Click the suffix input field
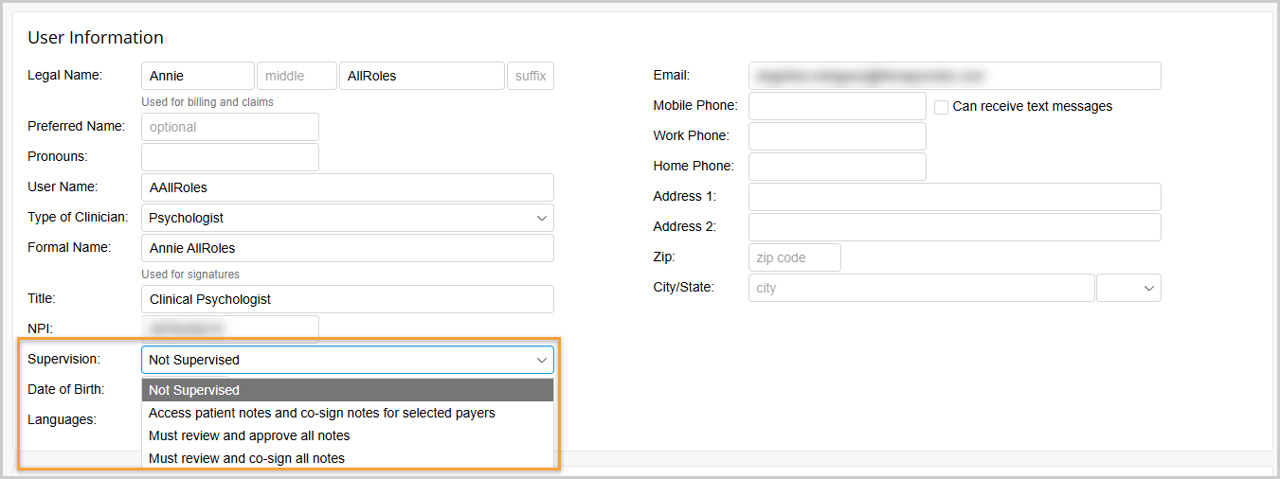Viewport: 1280px width, 479px height. click(x=530, y=76)
